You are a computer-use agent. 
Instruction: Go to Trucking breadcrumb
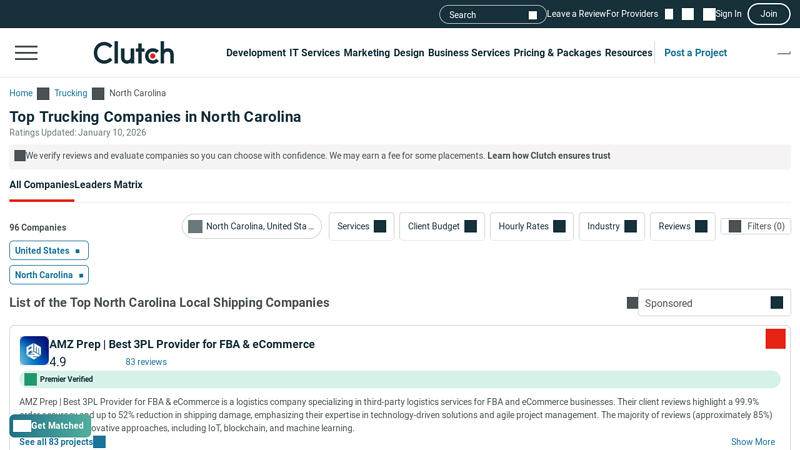coord(71,93)
